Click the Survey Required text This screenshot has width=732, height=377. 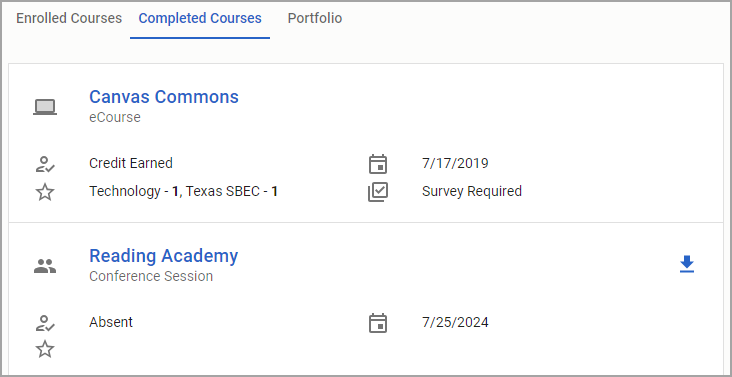point(472,191)
